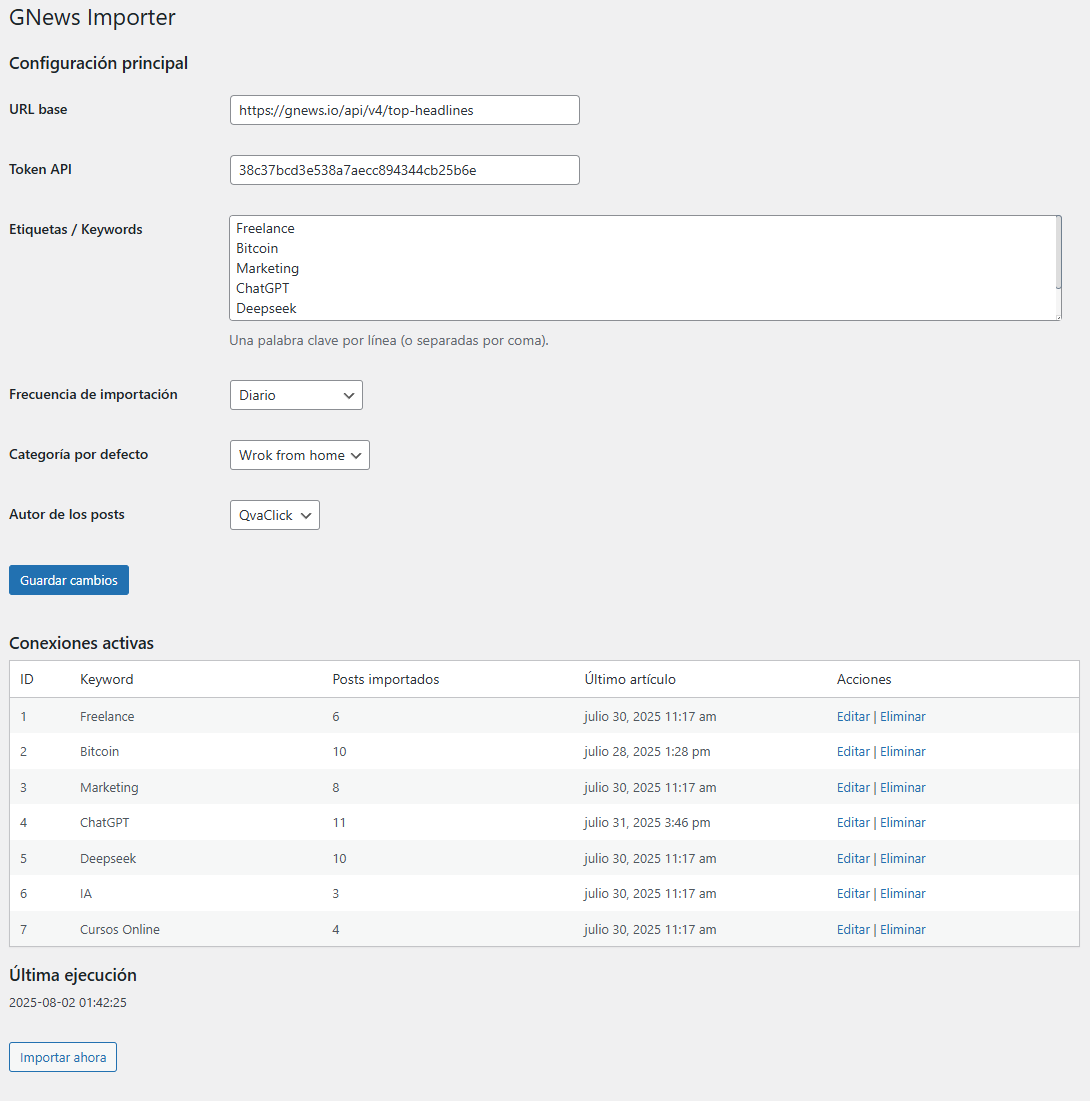Click the keywords textarea scrollbar

point(1058,253)
